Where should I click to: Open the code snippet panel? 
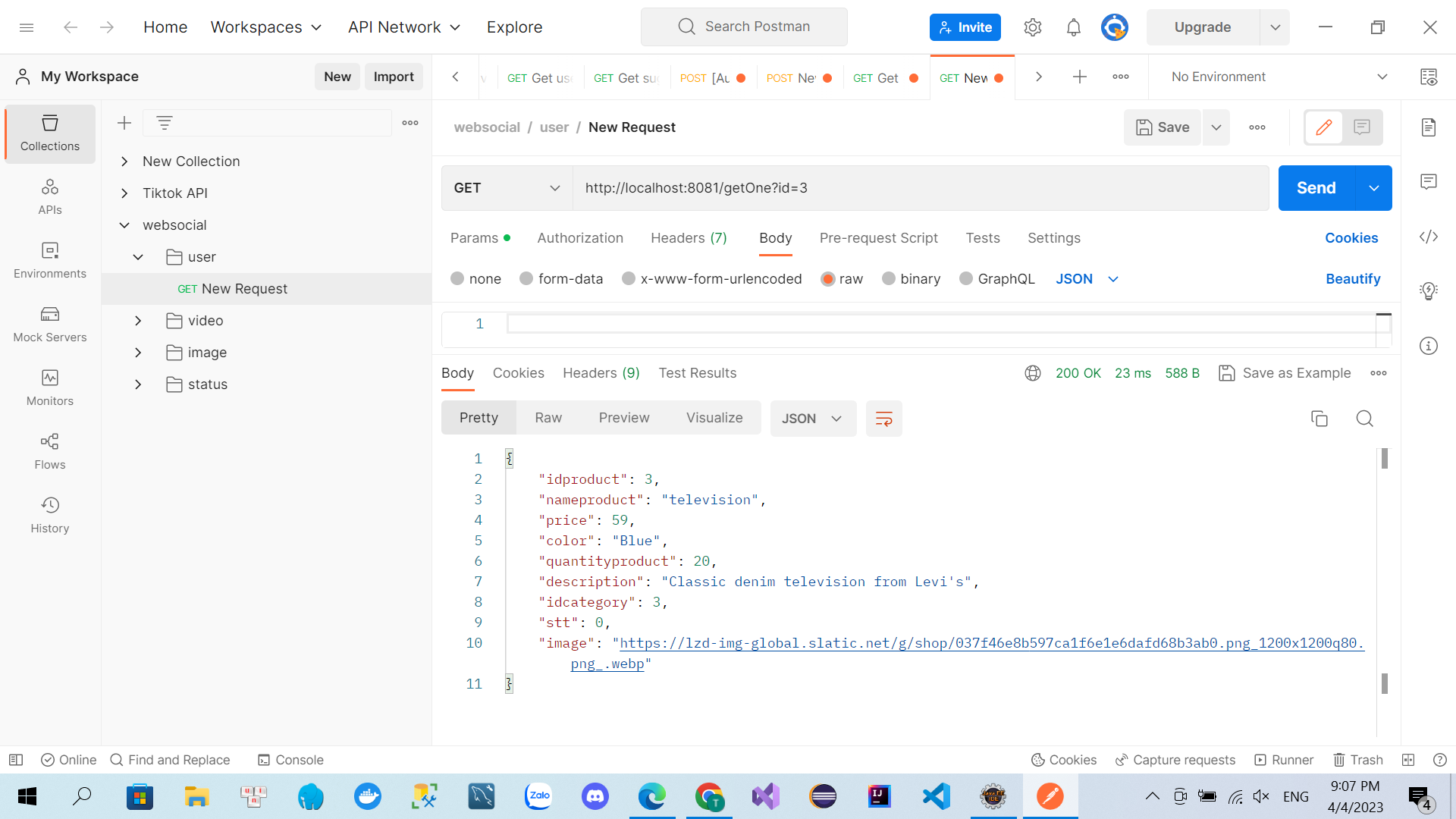[1429, 237]
